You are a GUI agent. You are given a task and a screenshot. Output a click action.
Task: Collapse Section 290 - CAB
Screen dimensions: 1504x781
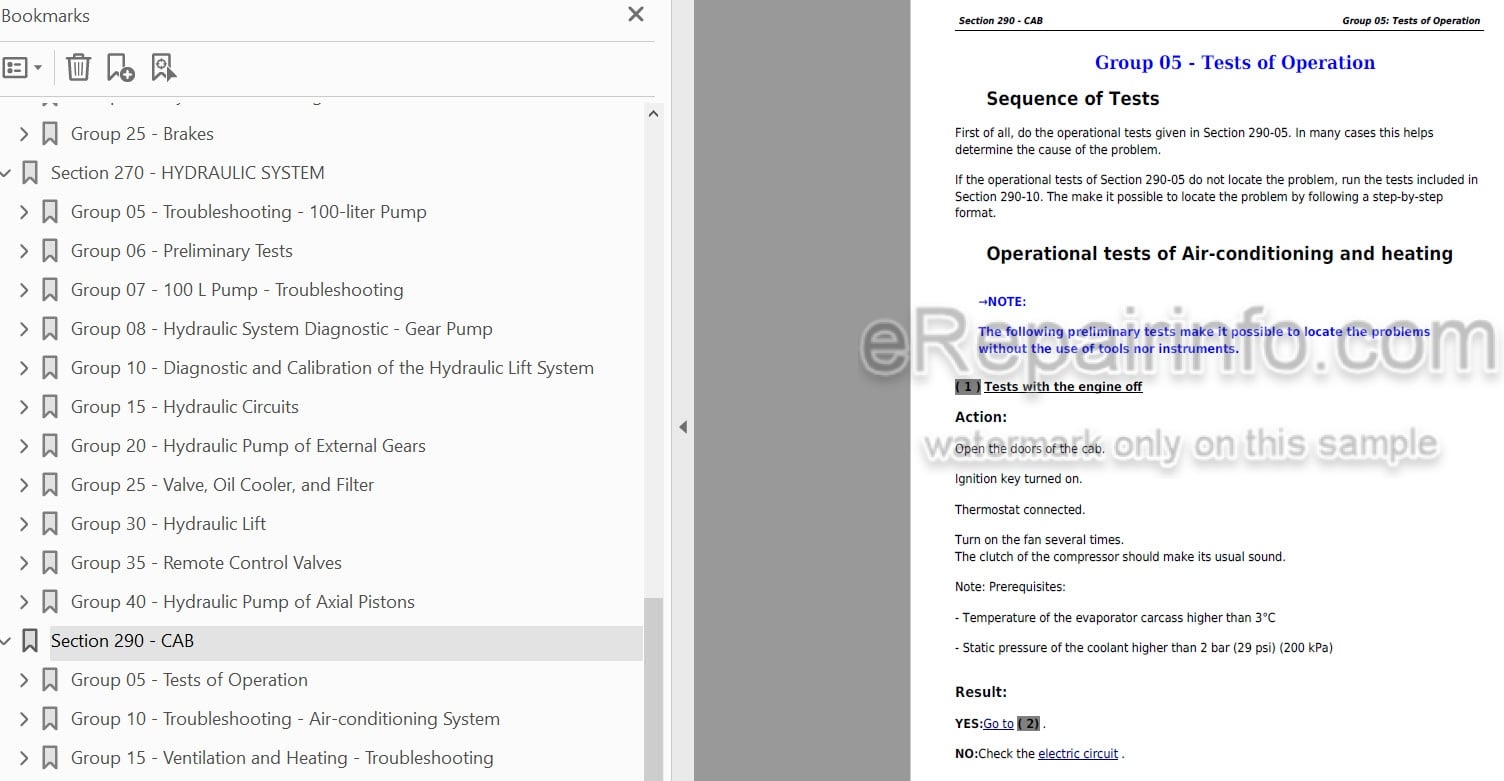[x=5, y=641]
